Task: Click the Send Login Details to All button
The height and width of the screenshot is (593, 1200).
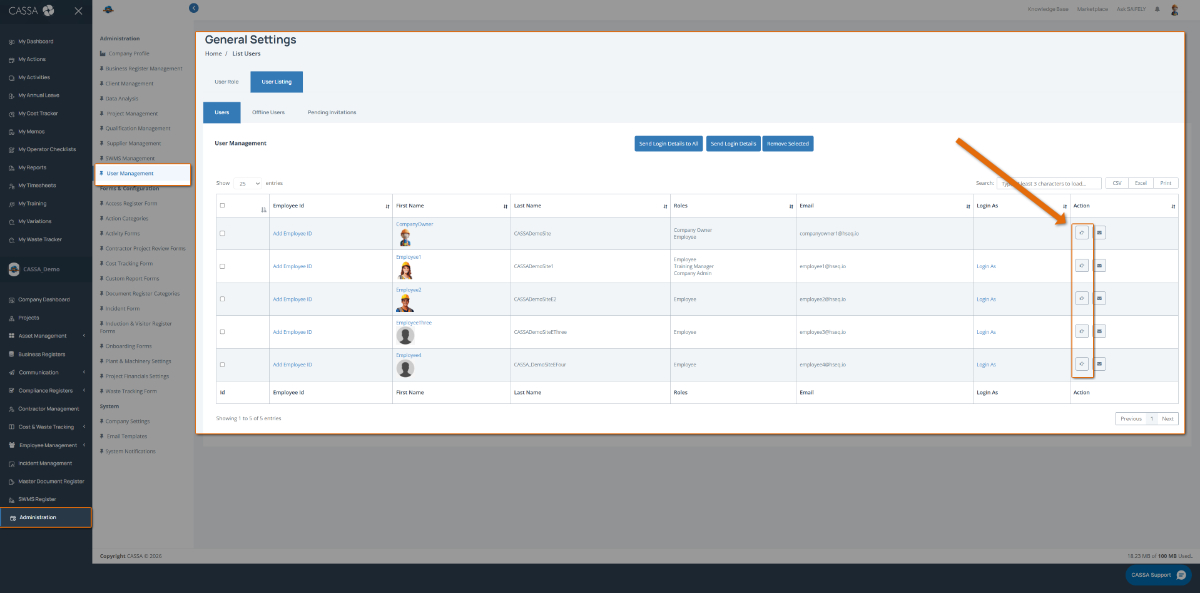Action: 669,144
